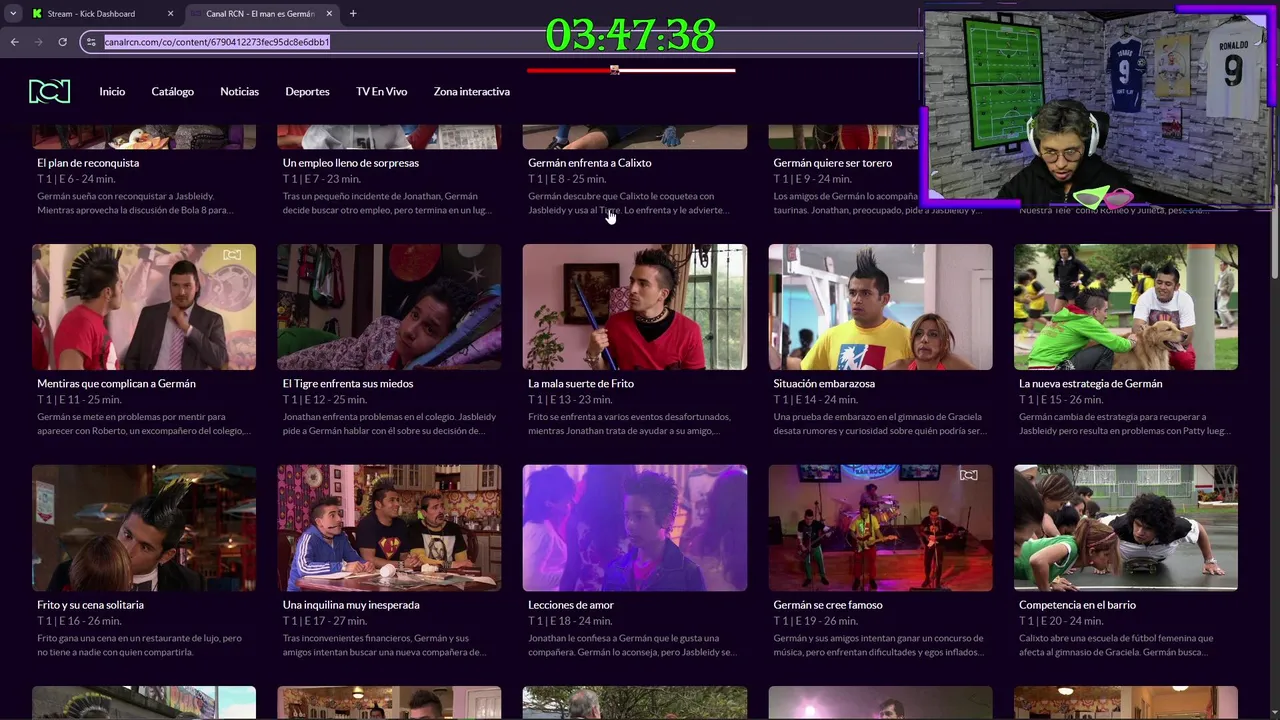Open the La nueva estrategia de Germán thumbnail
This screenshot has width=1280, height=720.
tap(1126, 307)
